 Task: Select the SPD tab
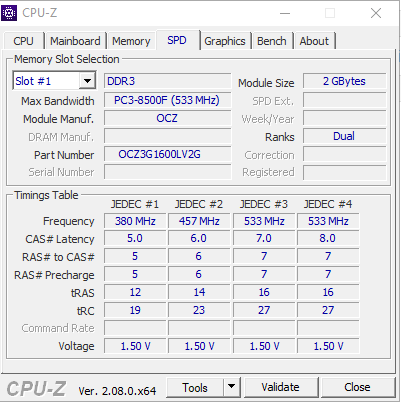tap(177, 40)
